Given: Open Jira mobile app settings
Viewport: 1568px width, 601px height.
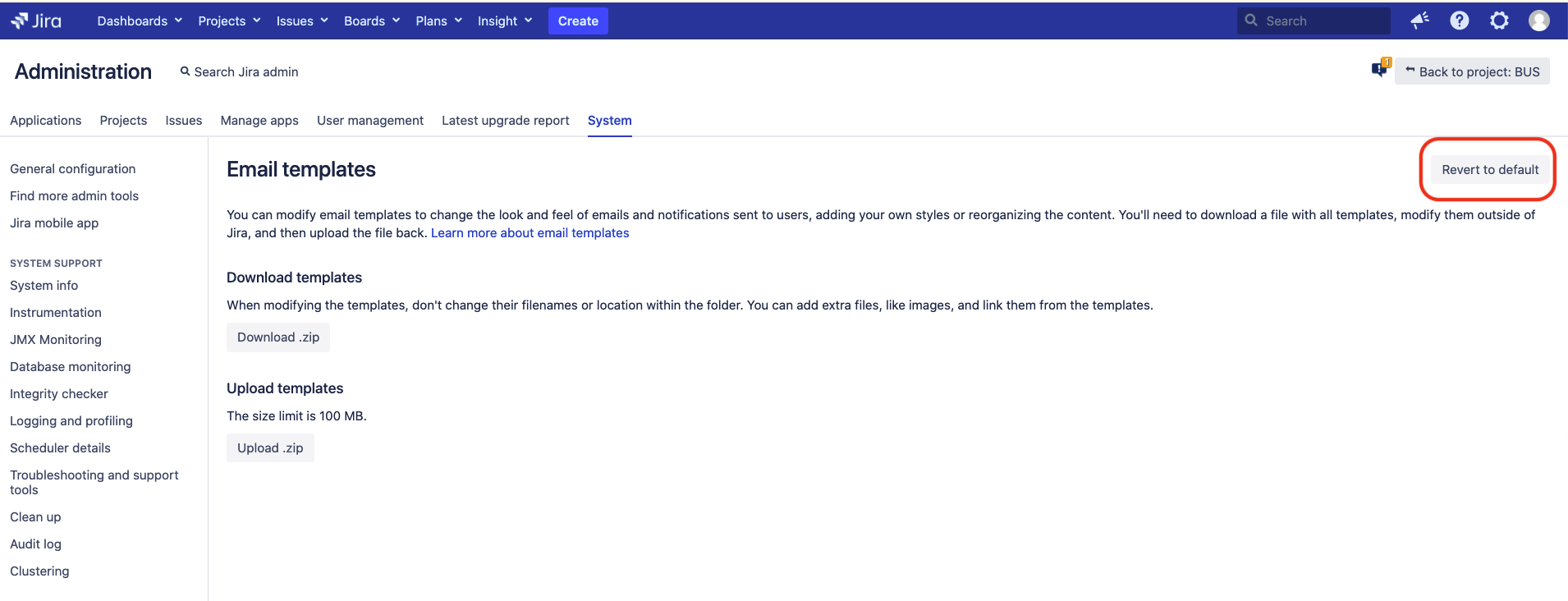Looking at the screenshot, I should click(54, 223).
